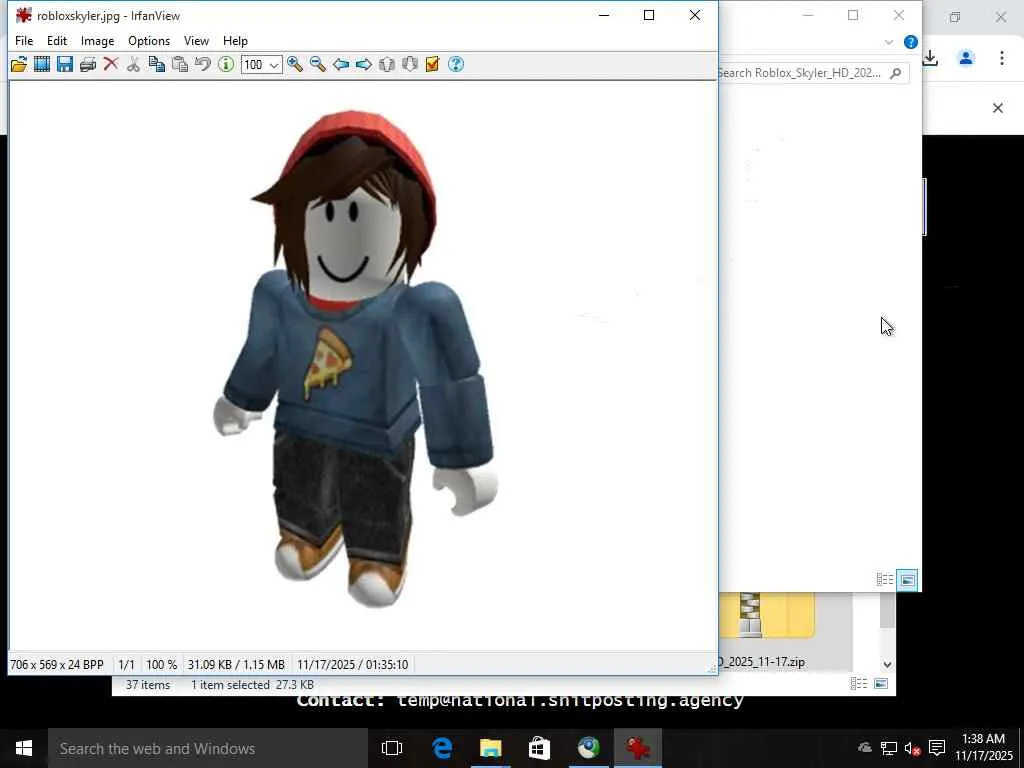Open the muted volume tray icon

pos(912,748)
